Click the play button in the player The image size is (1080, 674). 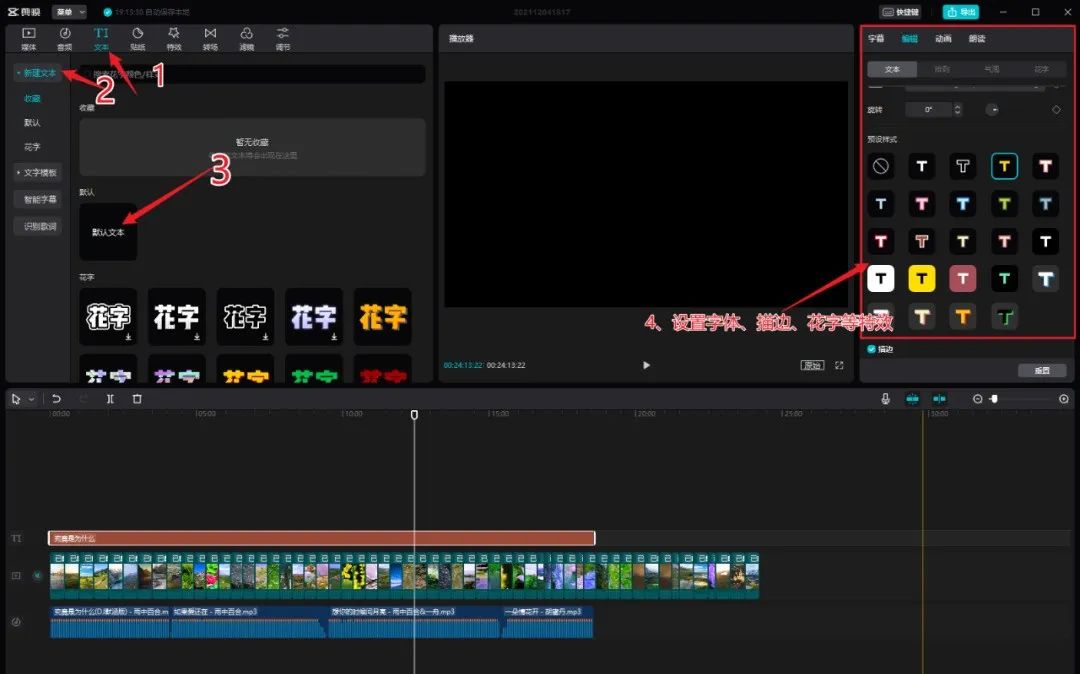[x=646, y=365]
